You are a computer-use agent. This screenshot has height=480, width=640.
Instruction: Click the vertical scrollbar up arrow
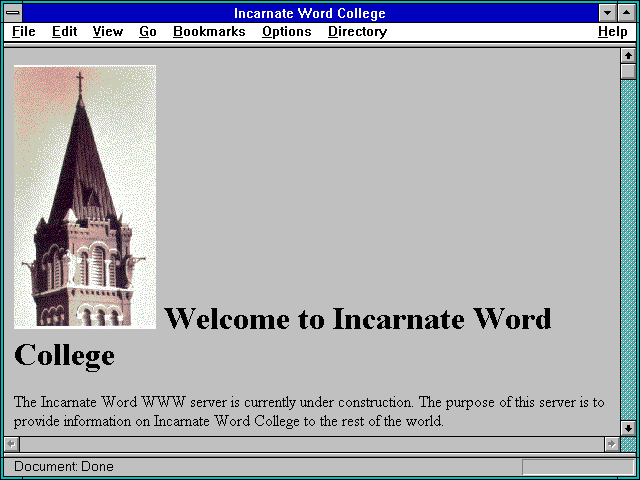point(628,56)
